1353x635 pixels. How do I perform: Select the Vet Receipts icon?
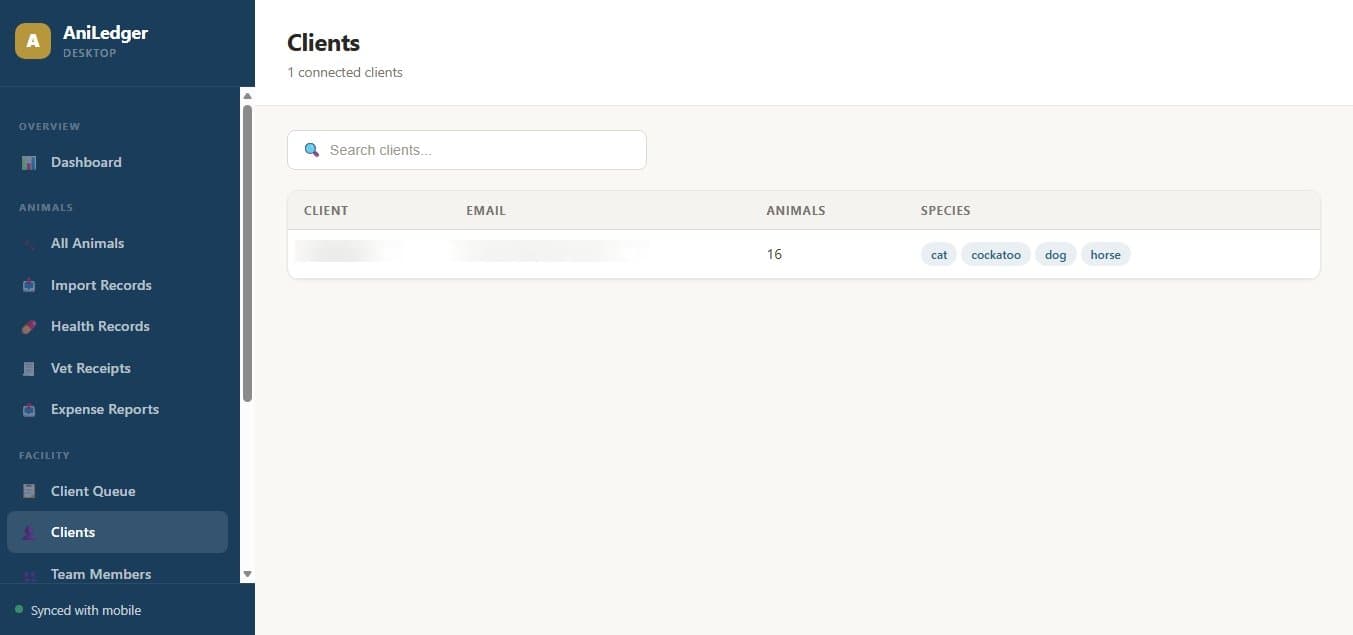click(x=29, y=368)
